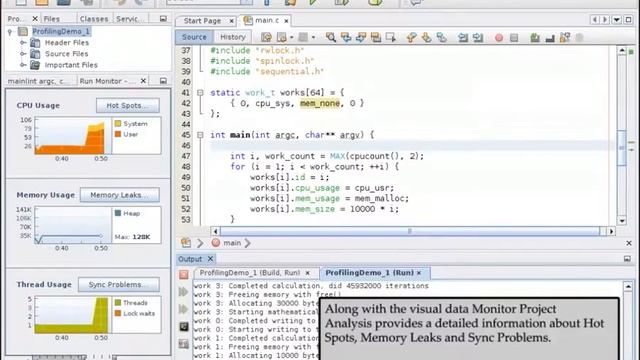The height and width of the screenshot is (360, 640).
Task: Minimize the Projects panel group
Action: (163, 19)
